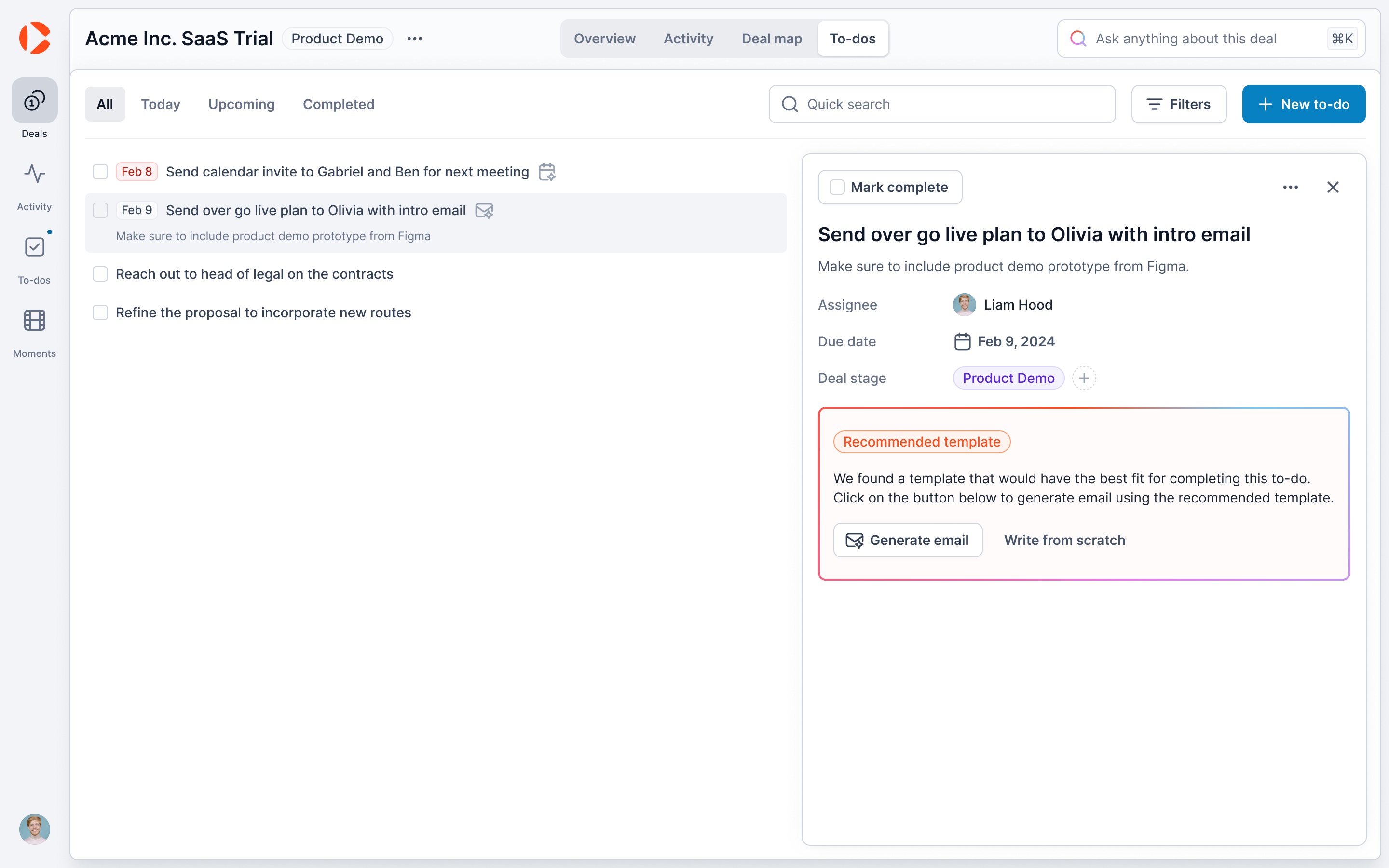Complete the legal contracts to-do checkbox
This screenshot has width=1389, height=868.
(100, 274)
